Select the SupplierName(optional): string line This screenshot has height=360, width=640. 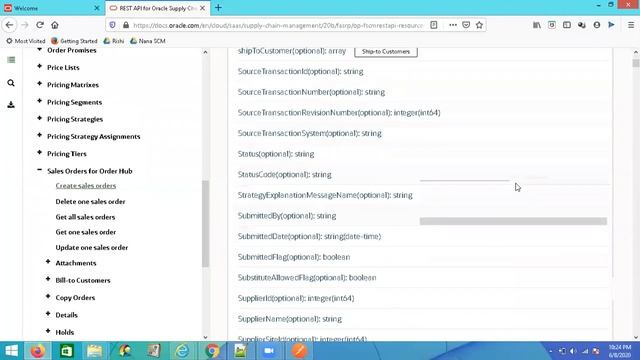(290, 319)
